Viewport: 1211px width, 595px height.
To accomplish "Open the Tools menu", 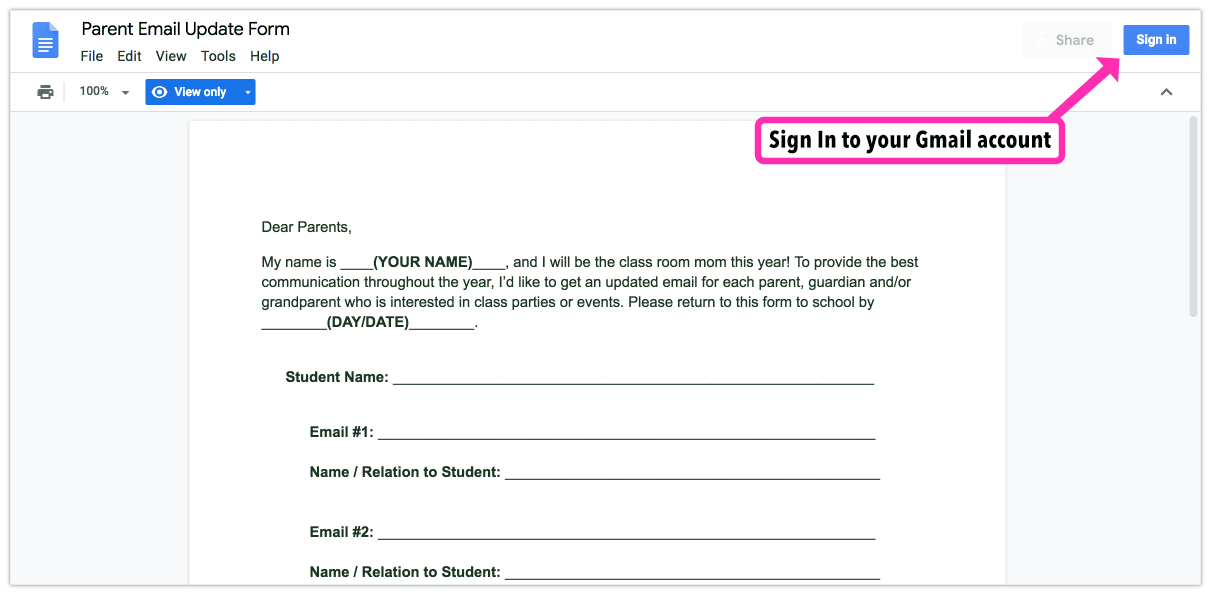I will [218, 56].
